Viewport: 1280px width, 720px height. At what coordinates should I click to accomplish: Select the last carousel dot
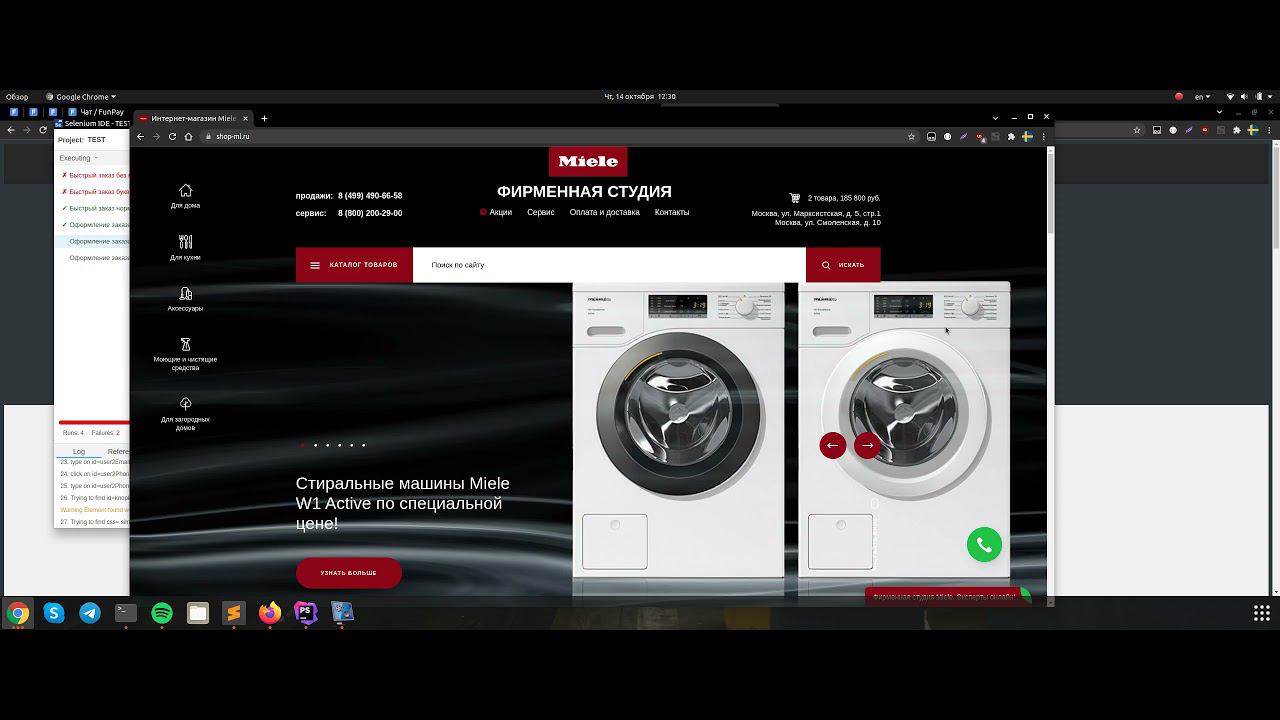coord(363,445)
